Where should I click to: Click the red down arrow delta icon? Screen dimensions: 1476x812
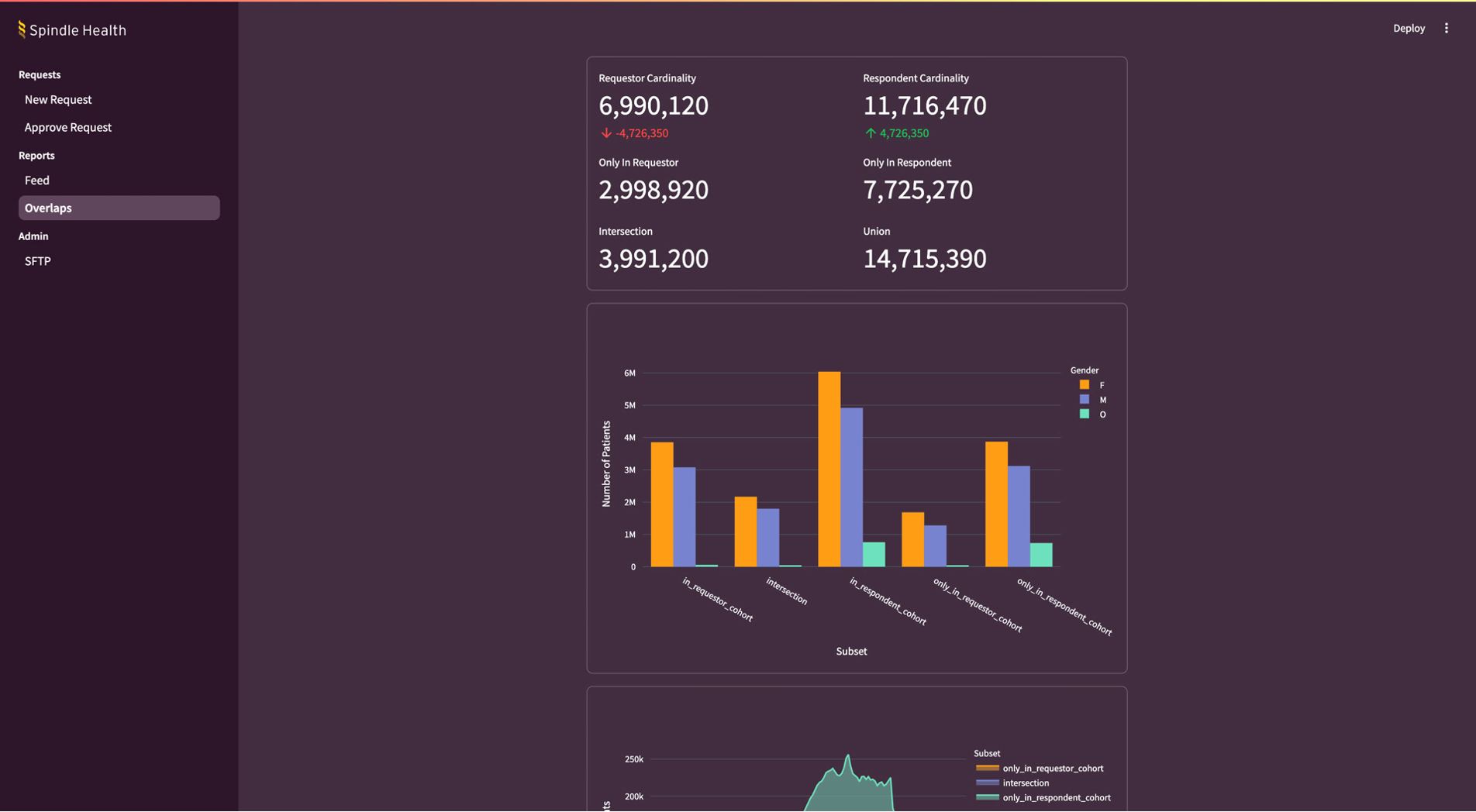click(606, 133)
